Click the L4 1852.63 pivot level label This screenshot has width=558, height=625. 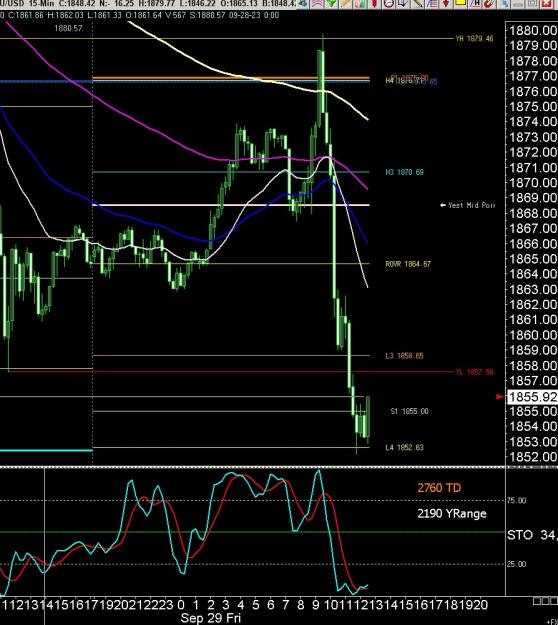click(404, 448)
